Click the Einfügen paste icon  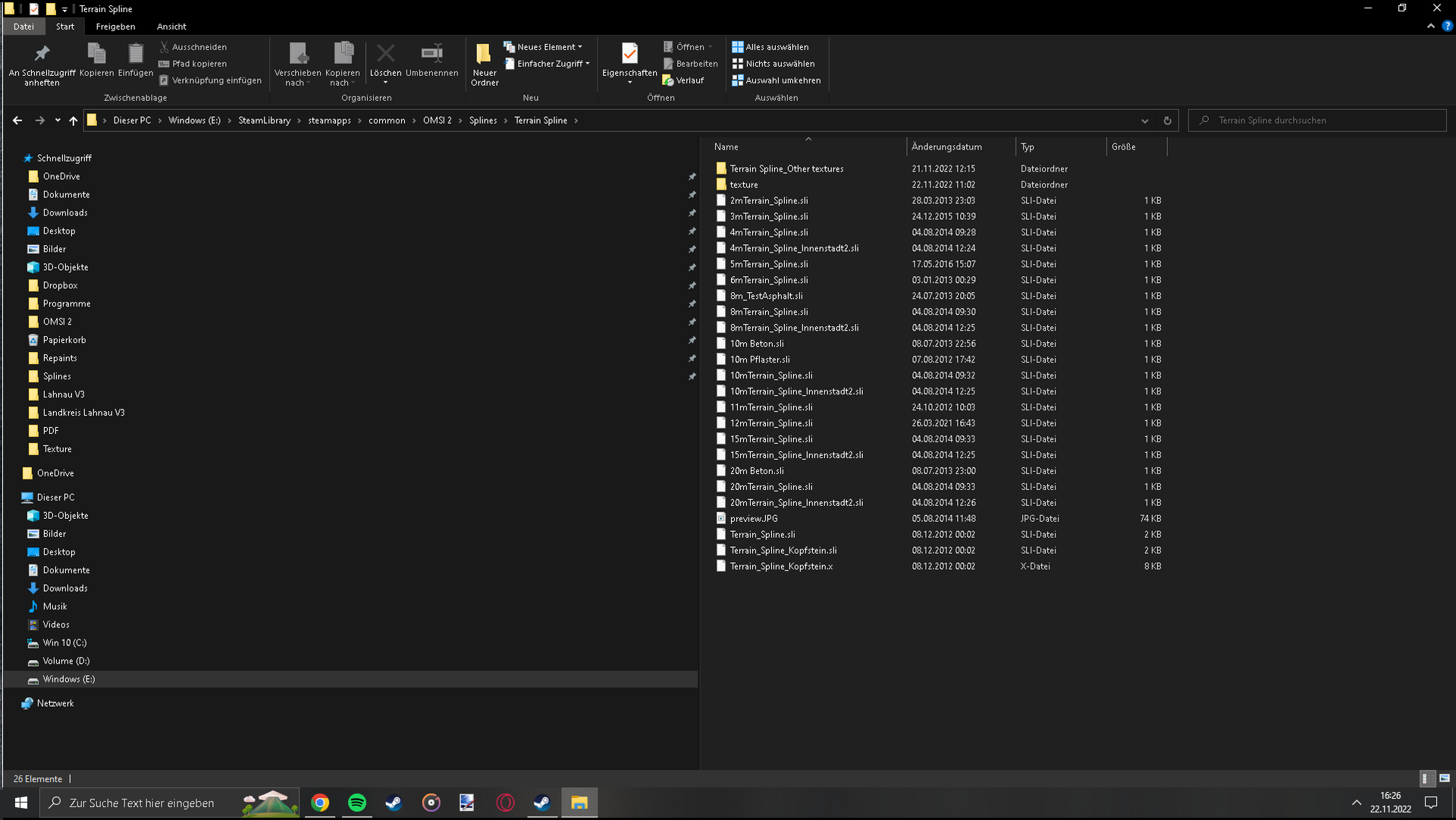tap(136, 53)
